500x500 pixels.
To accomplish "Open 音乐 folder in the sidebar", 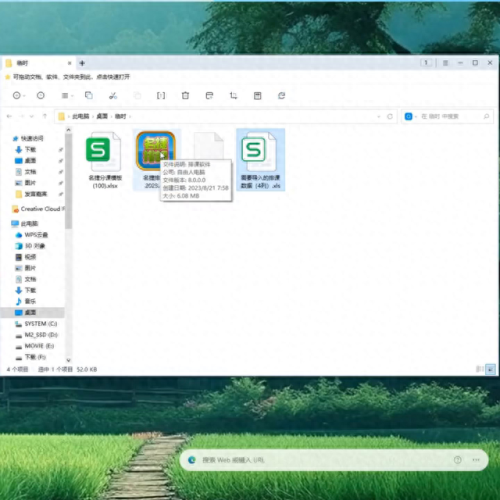I will [x=26, y=301].
